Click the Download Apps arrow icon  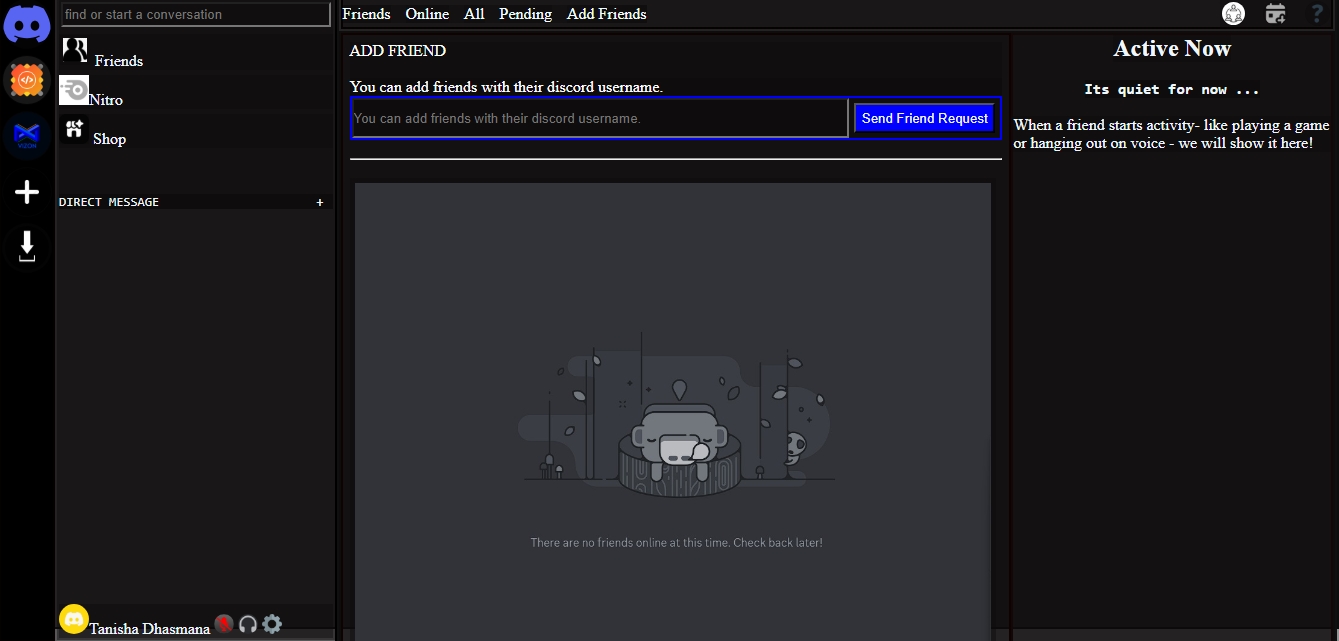[x=27, y=246]
